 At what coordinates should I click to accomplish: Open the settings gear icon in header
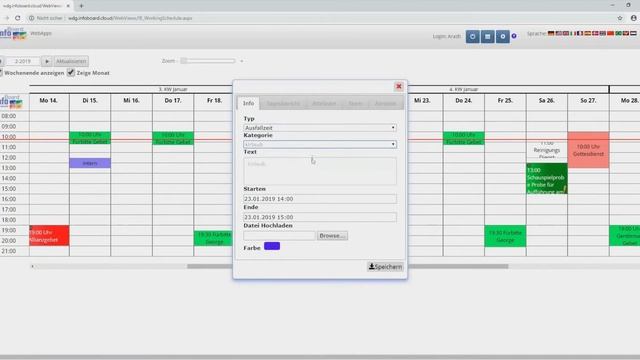pos(502,37)
